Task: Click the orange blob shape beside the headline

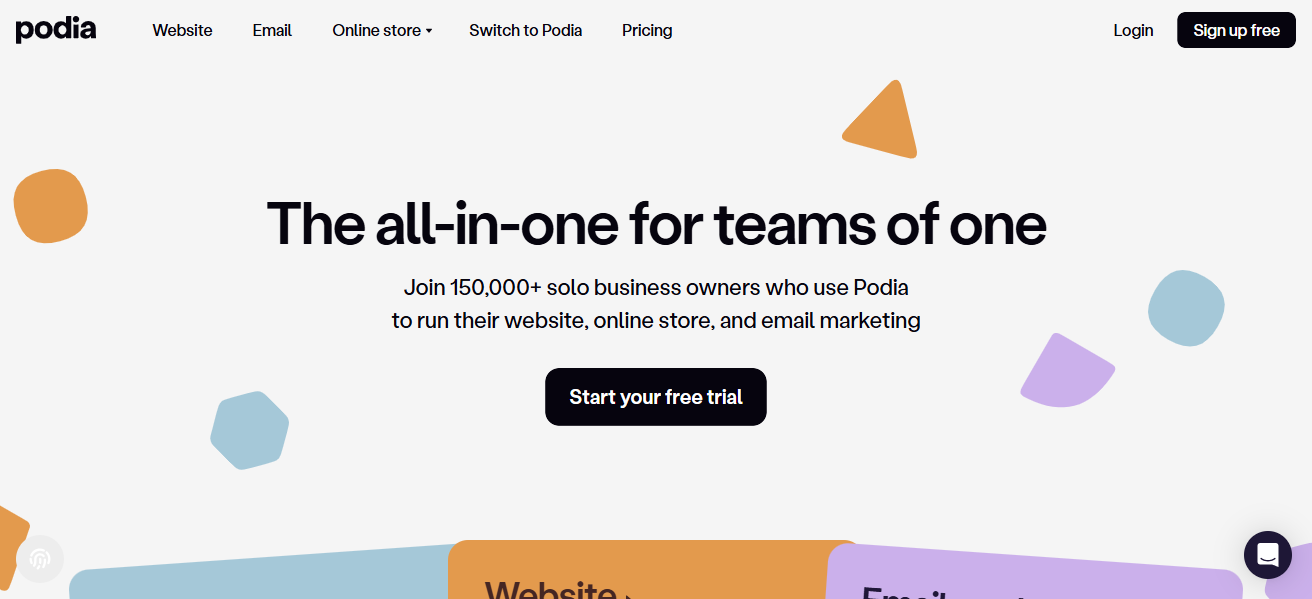Action: 50,206
